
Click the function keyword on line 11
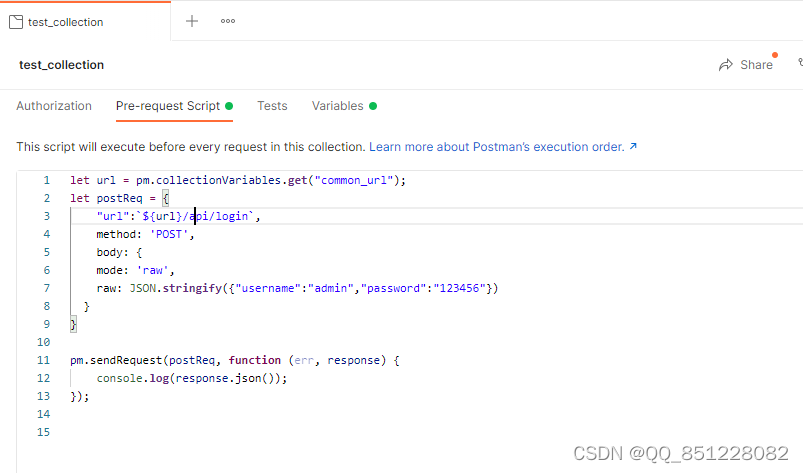(x=255, y=360)
